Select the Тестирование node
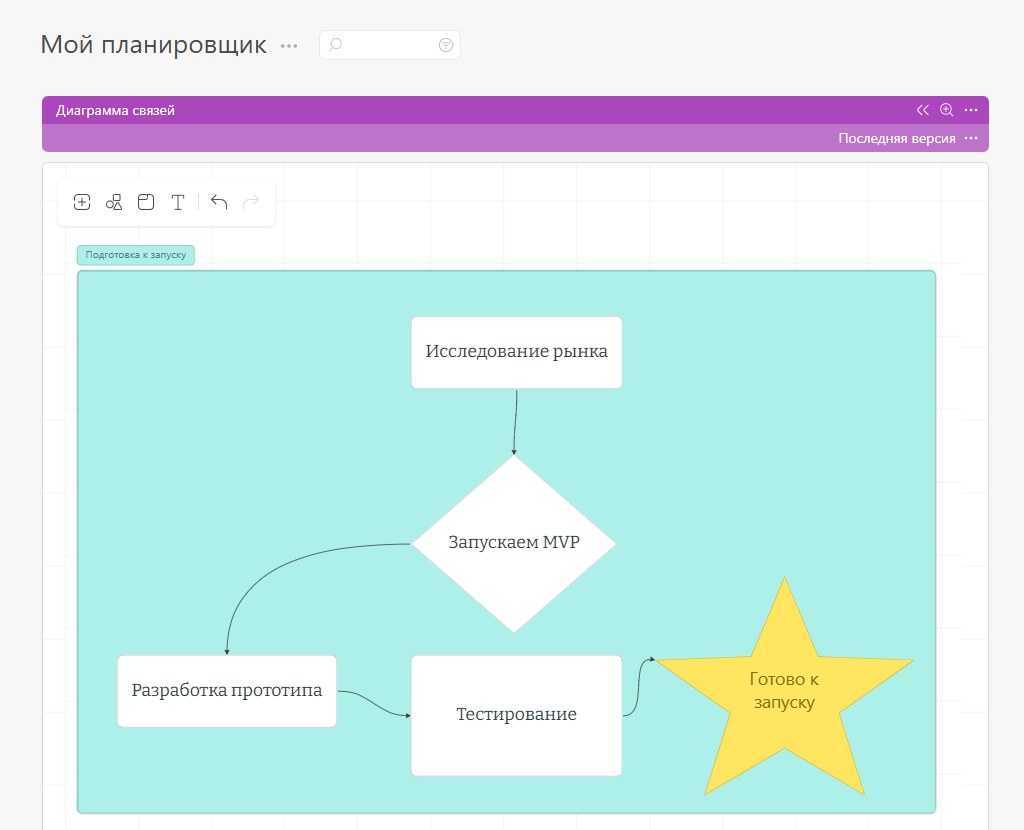Screen dimensions: 1024x830 point(517,716)
